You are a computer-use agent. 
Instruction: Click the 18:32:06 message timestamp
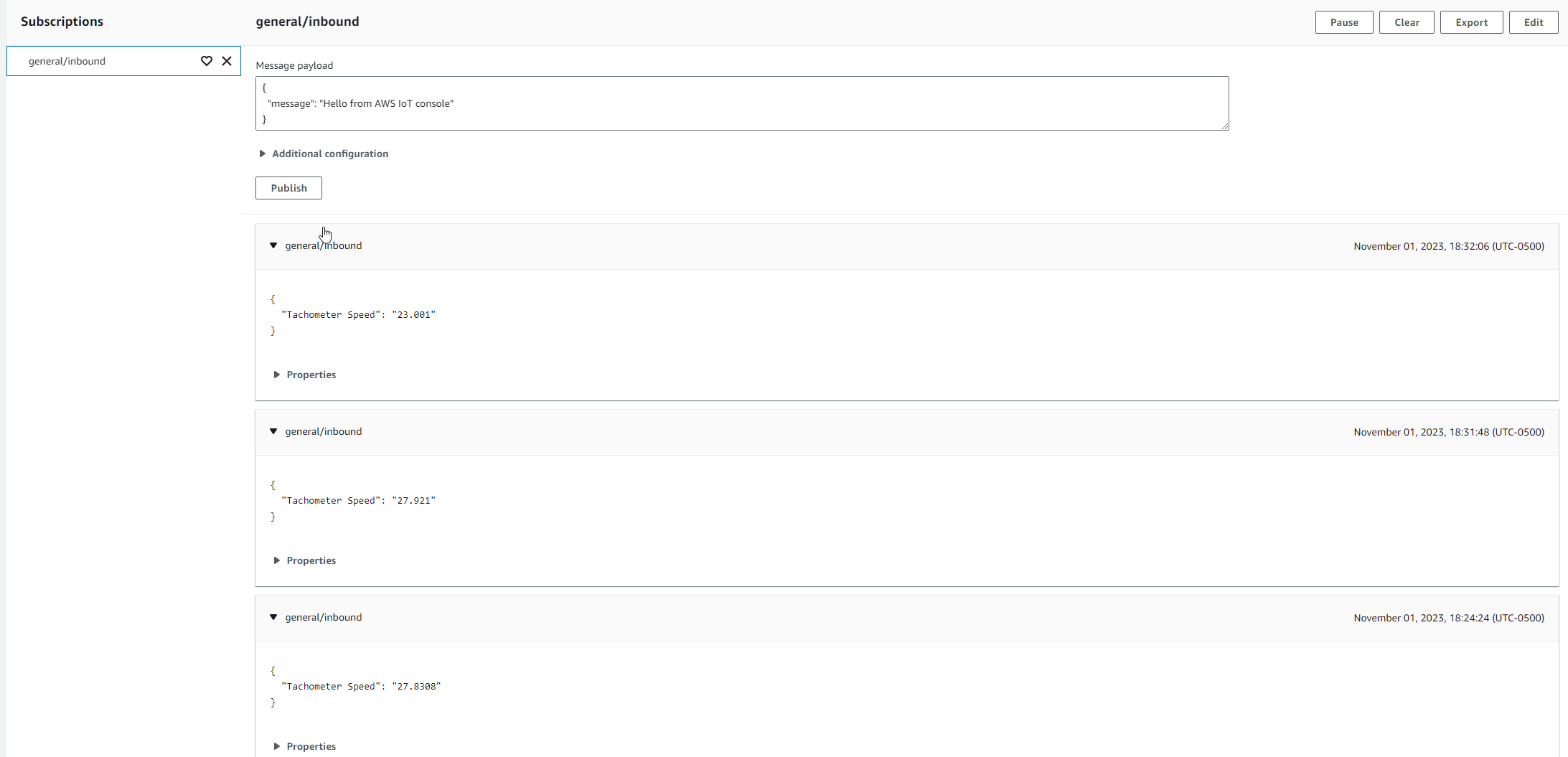click(1448, 246)
